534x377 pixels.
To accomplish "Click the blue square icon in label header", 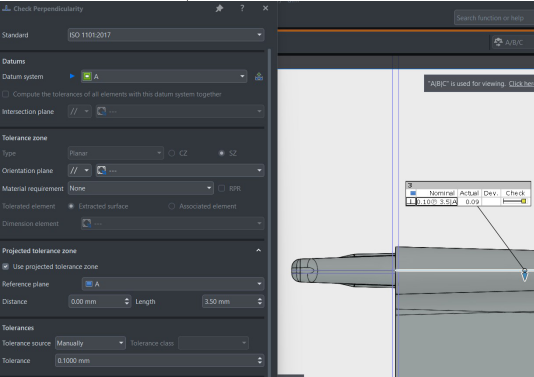I will pyautogui.click(x=413, y=193).
